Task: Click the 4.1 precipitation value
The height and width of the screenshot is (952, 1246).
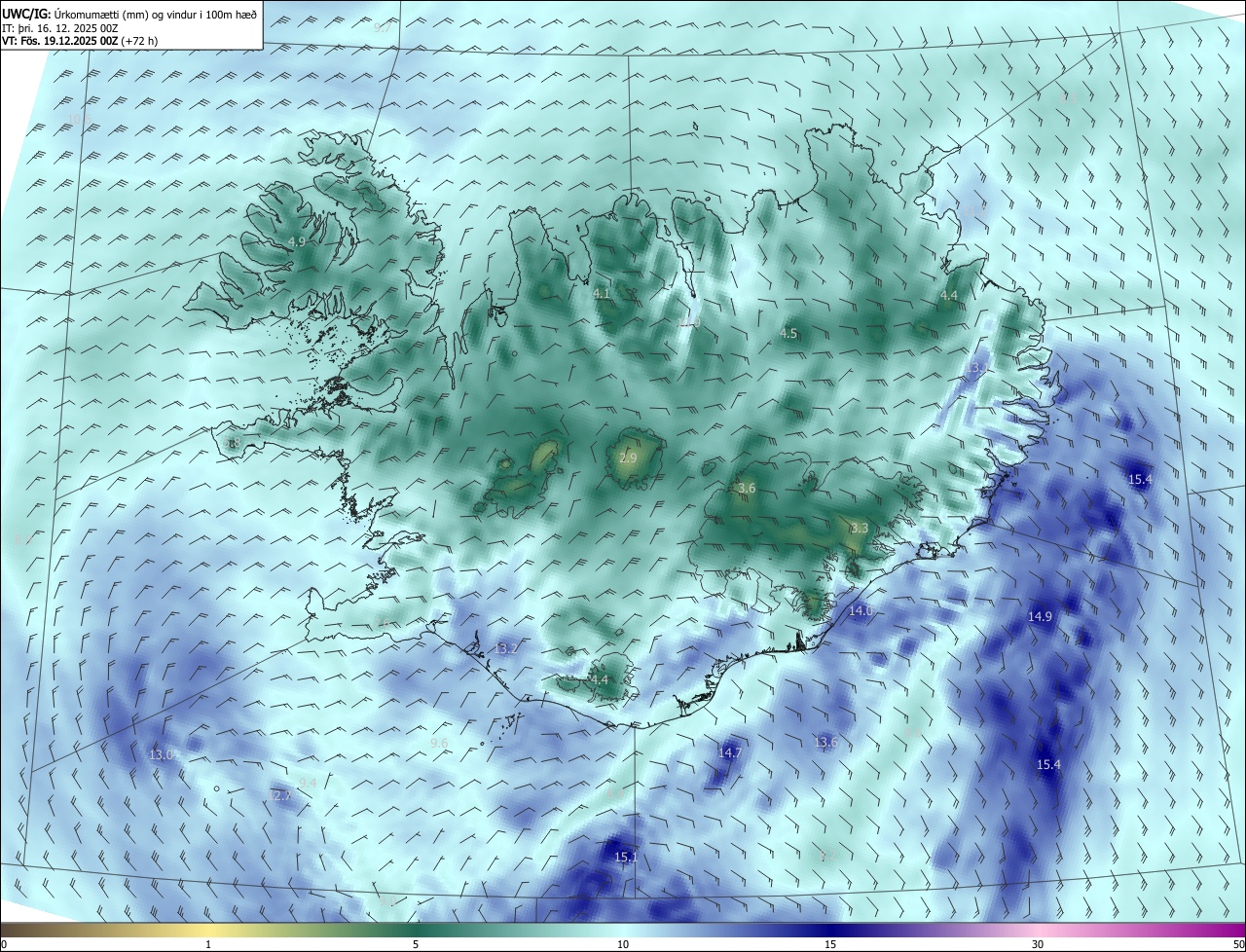Action: (x=602, y=293)
